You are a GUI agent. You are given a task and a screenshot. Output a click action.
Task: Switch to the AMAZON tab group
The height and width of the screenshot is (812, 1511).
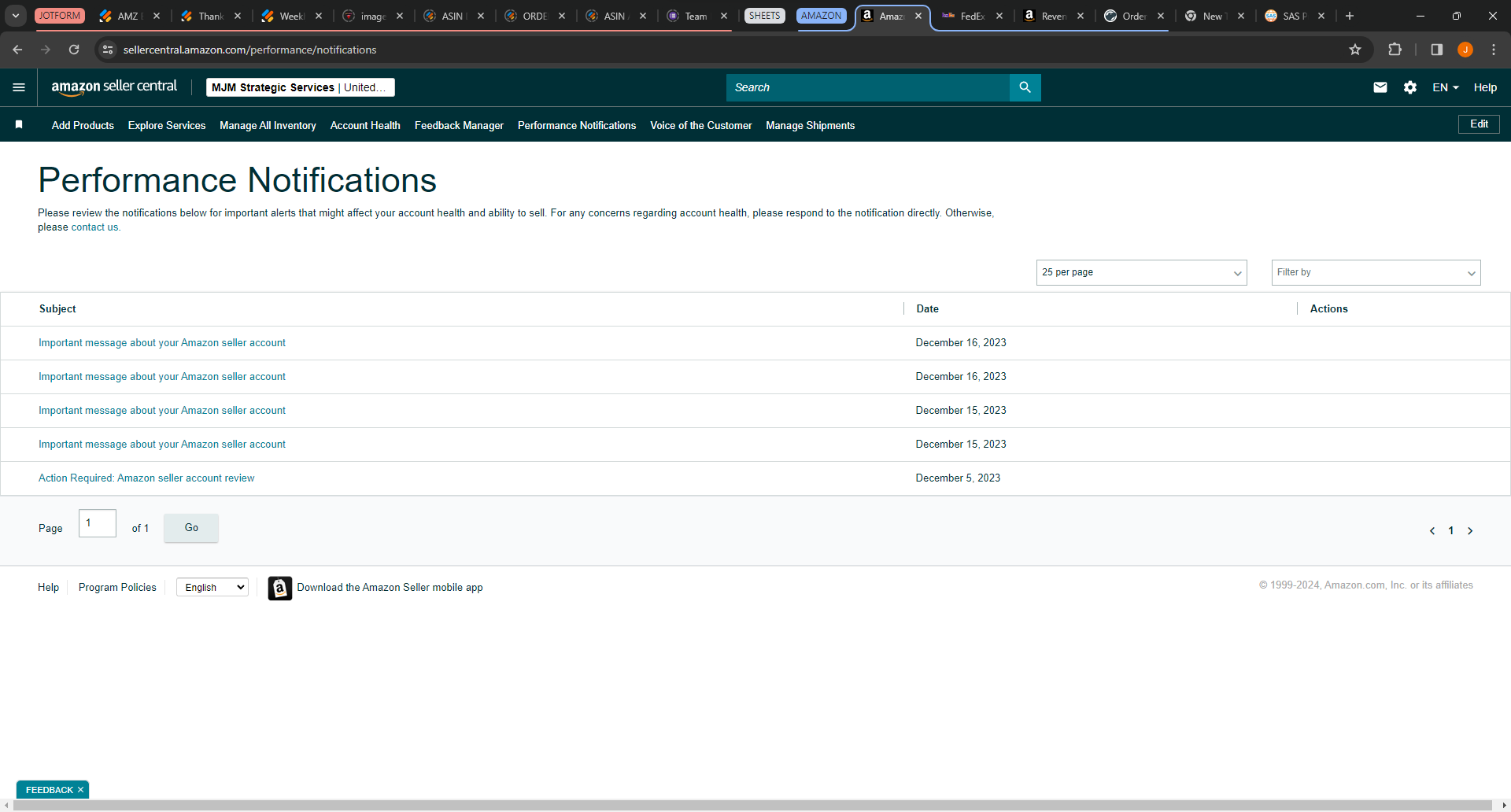tap(821, 16)
